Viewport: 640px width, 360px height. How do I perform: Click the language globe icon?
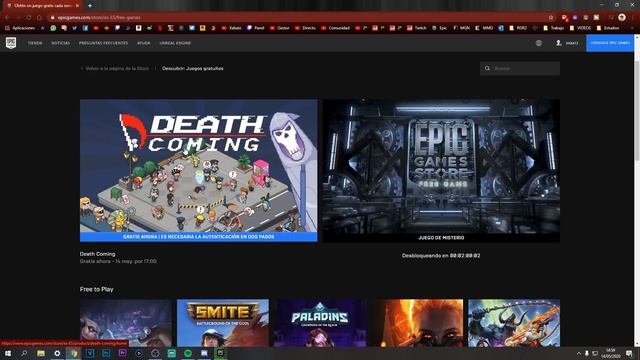tap(539, 43)
